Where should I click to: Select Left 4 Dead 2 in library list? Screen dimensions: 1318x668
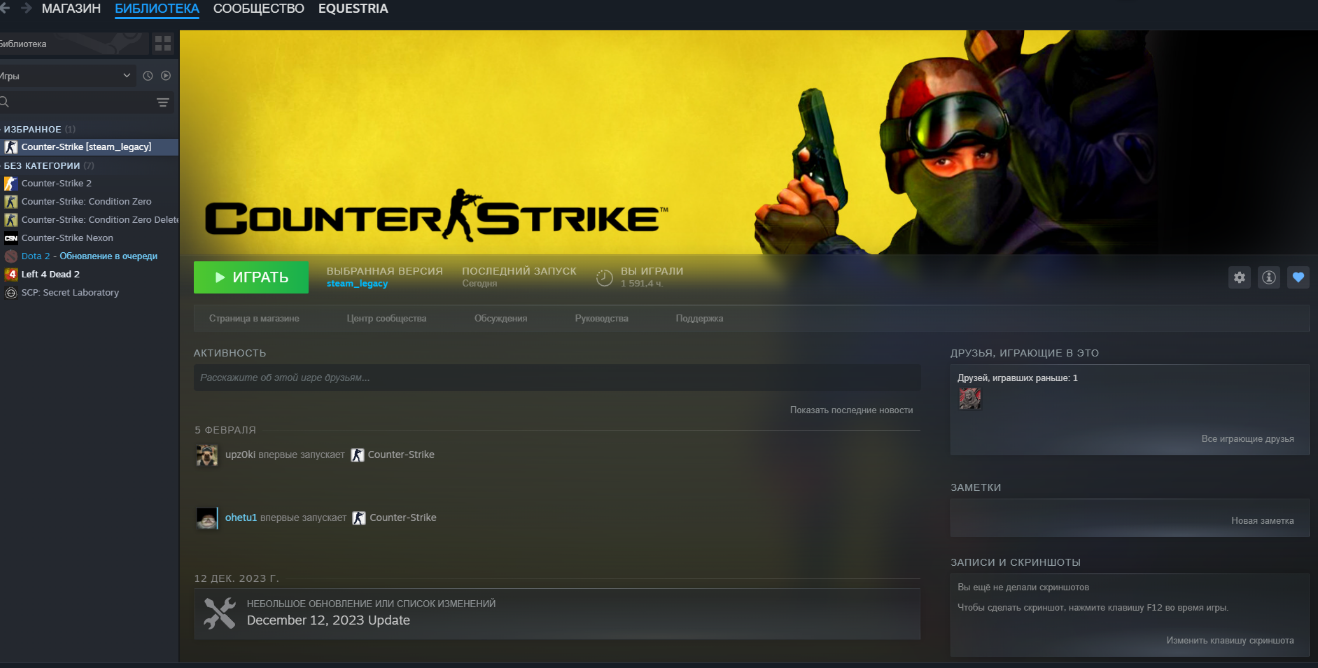tap(50, 274)
